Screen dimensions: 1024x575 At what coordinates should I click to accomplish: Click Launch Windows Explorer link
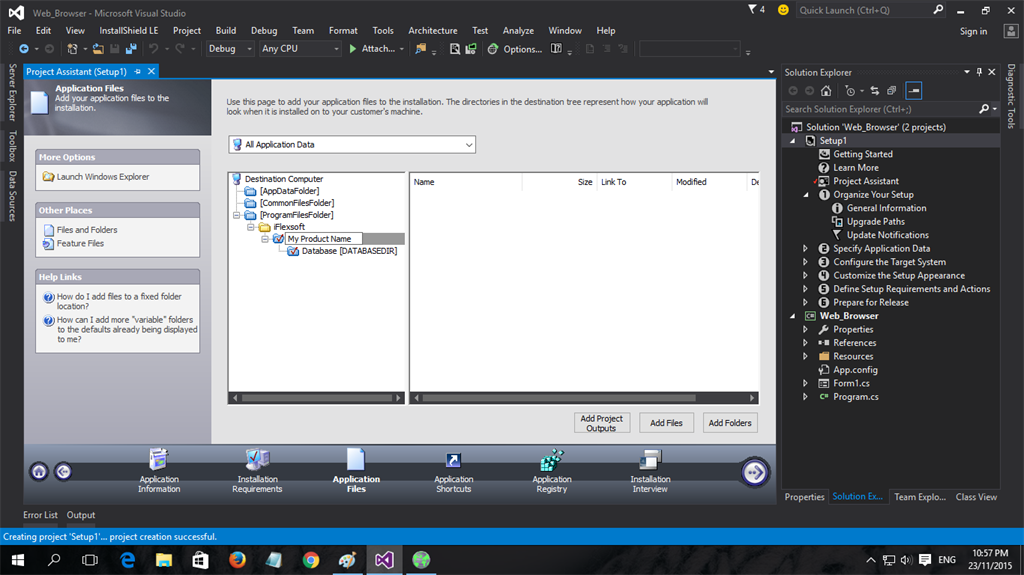[103, 176]
